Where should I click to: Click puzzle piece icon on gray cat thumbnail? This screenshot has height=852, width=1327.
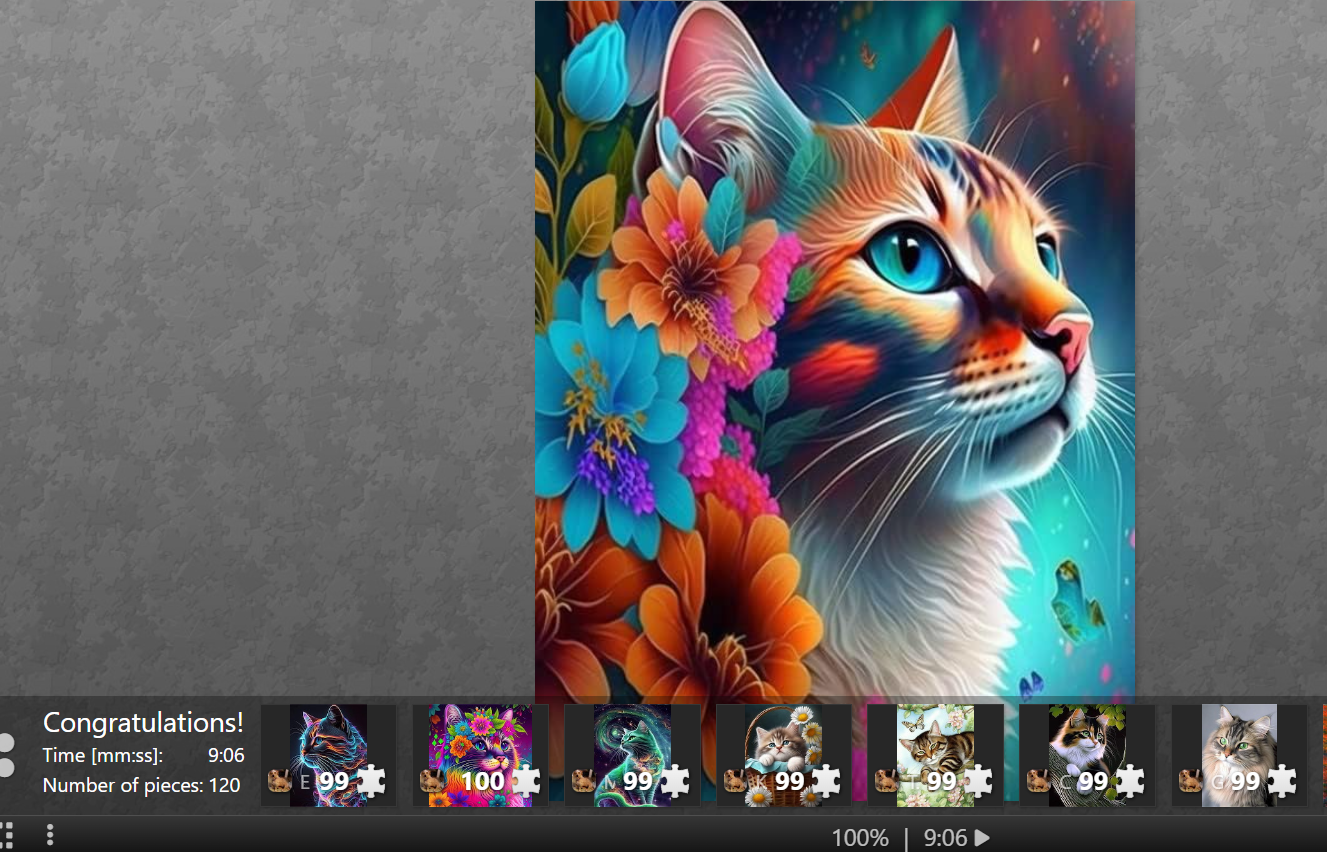1281,781
